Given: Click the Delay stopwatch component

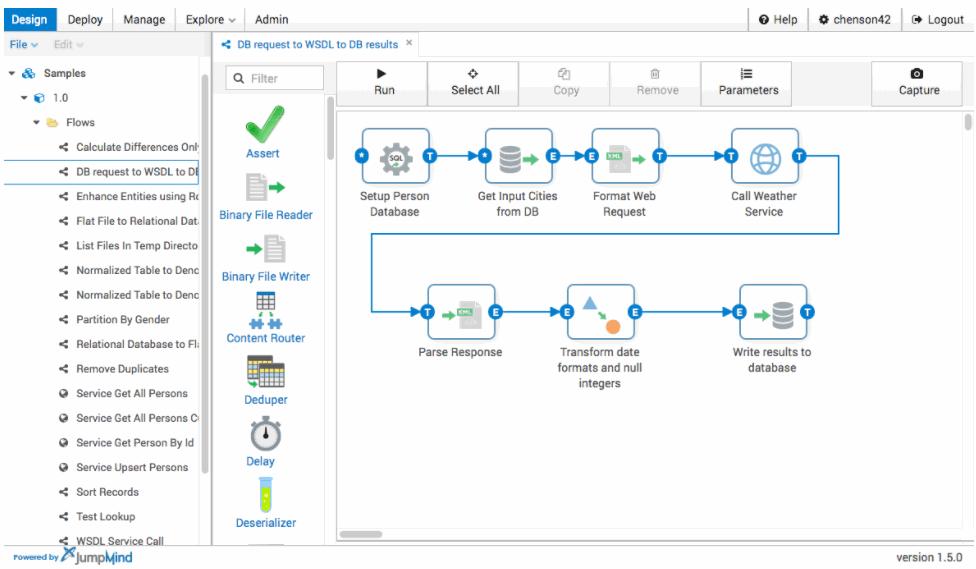Looking at the screenshot, I should tap(266, 434).
